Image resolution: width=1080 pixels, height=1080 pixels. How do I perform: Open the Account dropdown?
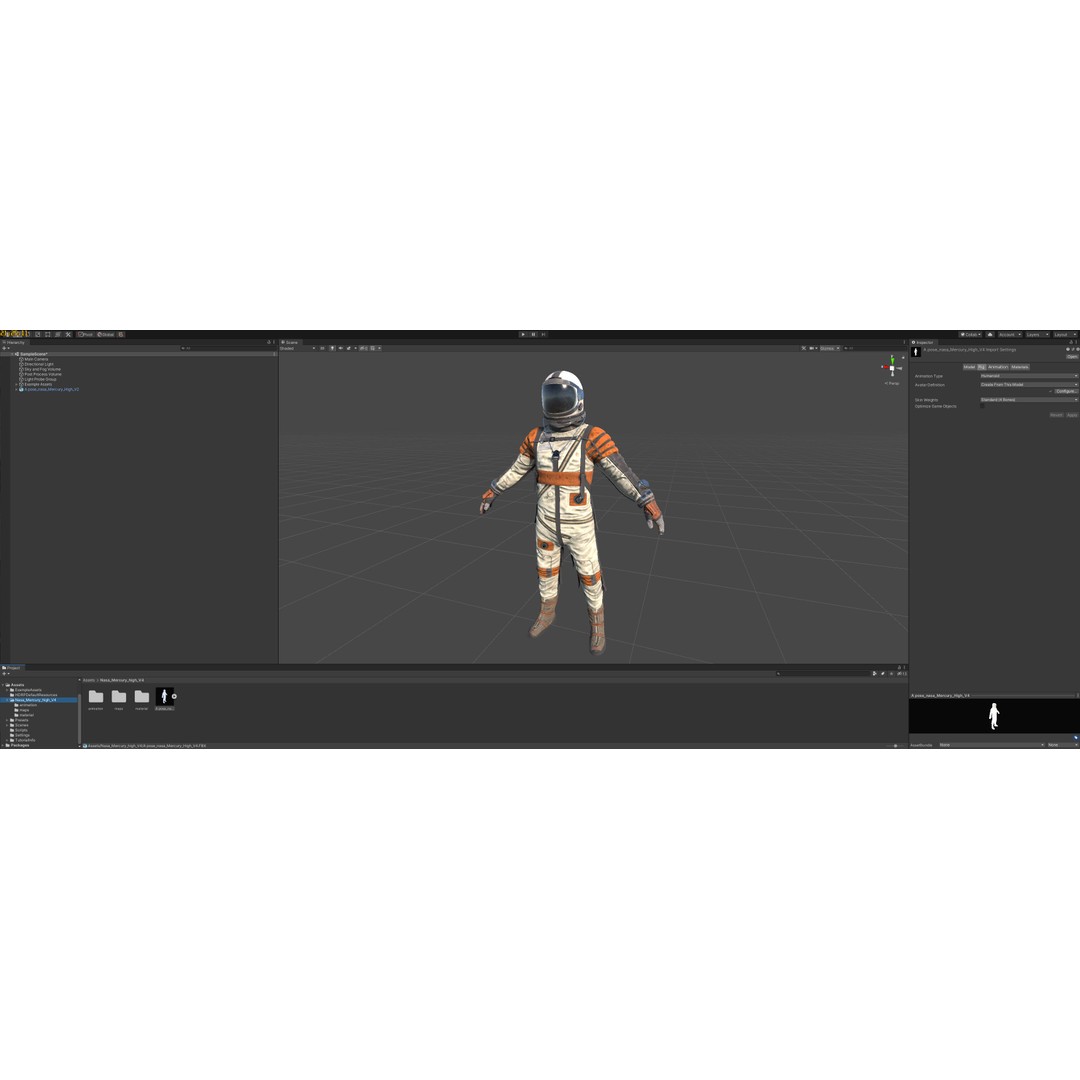(1010, 335)
